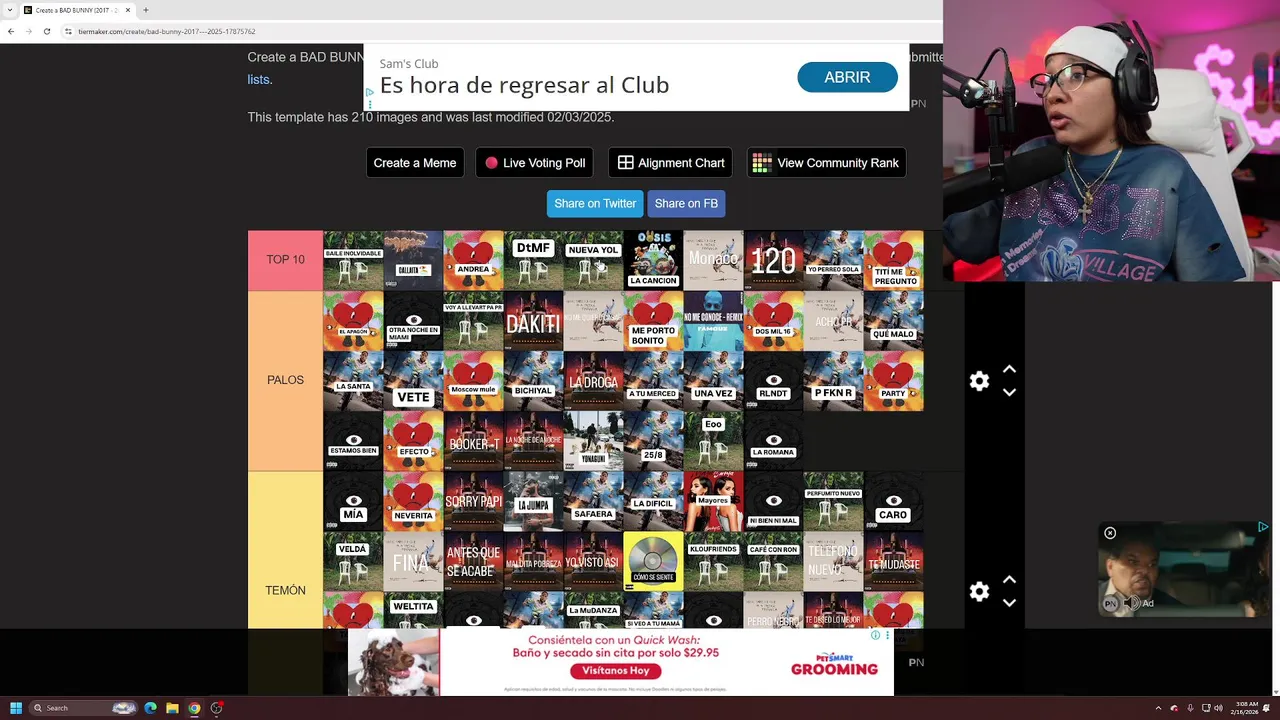Select the NEVERITA song tile
Screen dimensions: 1280x720
(413, 500)
